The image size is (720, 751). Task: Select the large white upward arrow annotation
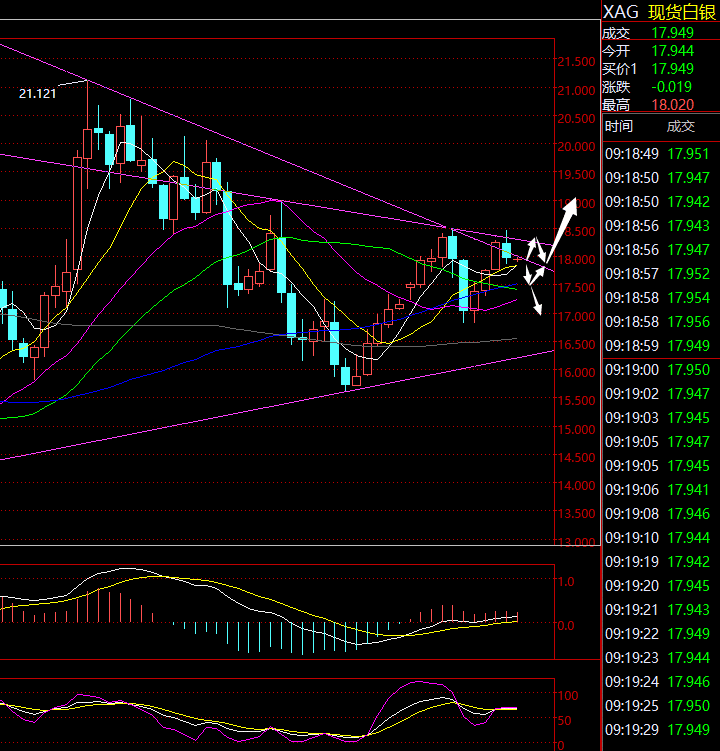565,215
